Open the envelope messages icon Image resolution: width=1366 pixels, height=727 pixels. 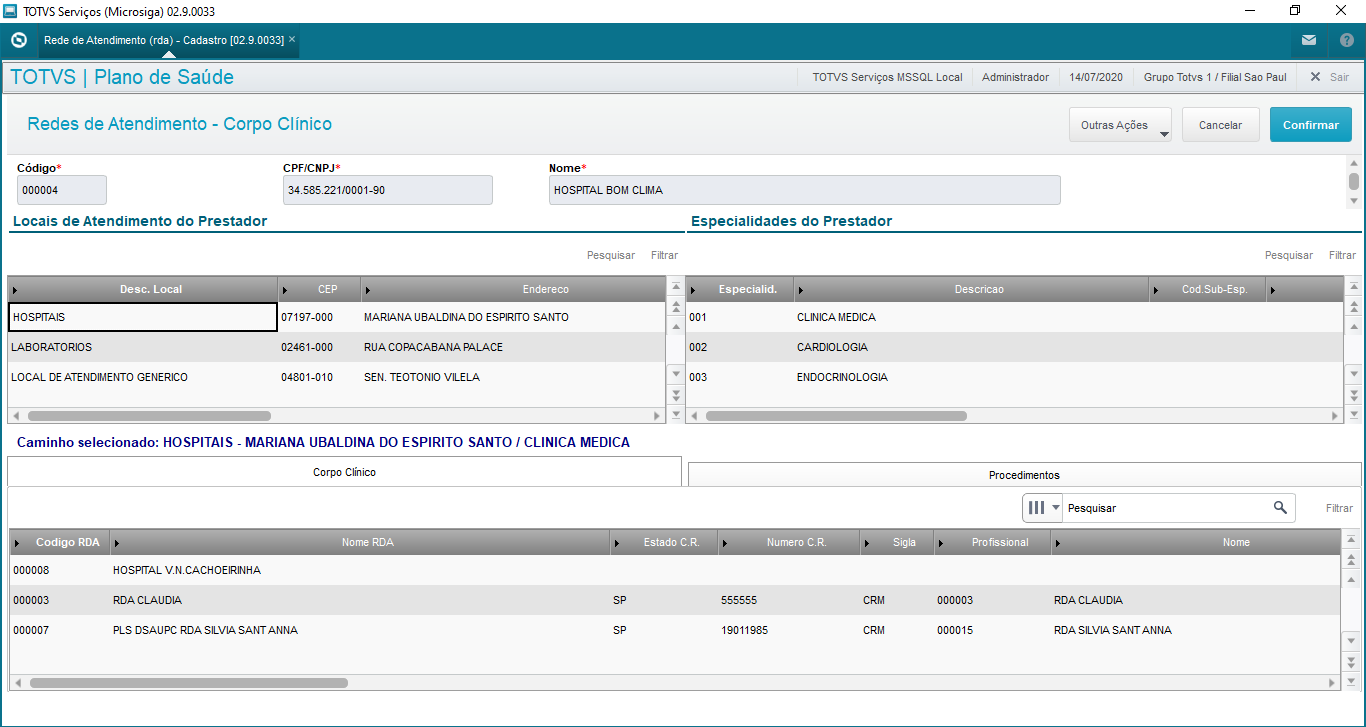point(1309,41)
